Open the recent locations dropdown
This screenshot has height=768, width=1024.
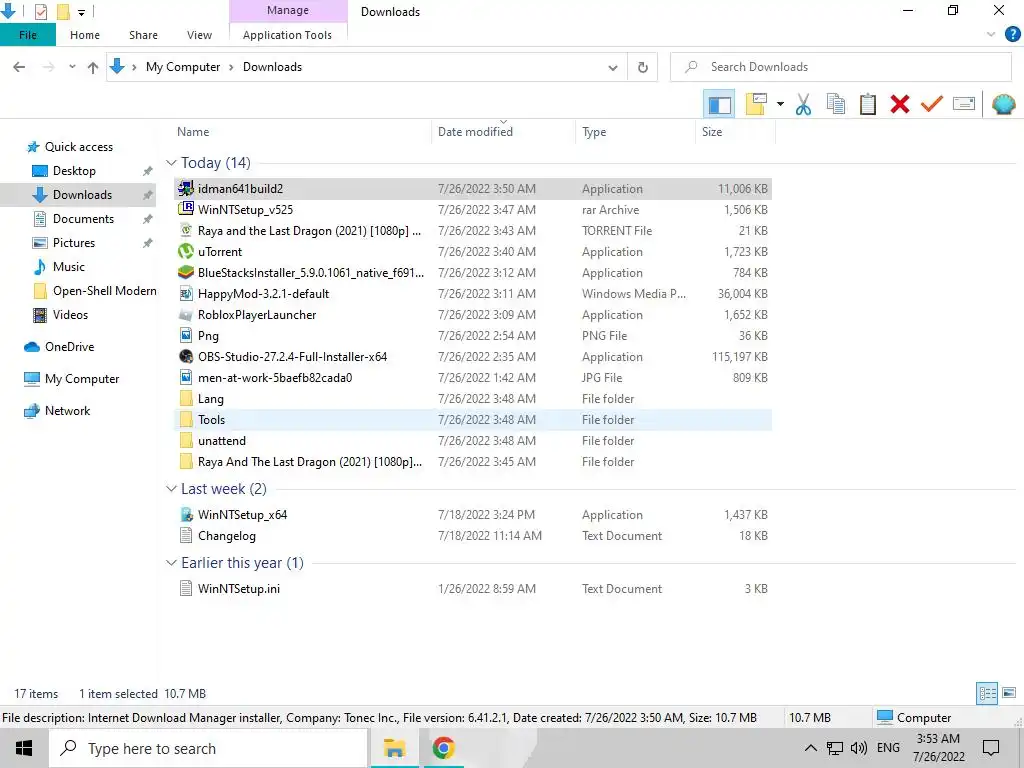tap(72, 67)
